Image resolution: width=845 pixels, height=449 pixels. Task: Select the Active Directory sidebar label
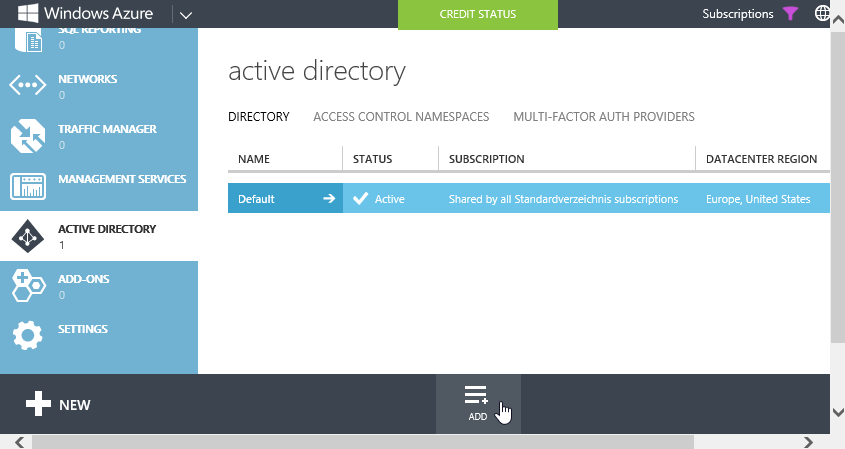click(107, 229)
